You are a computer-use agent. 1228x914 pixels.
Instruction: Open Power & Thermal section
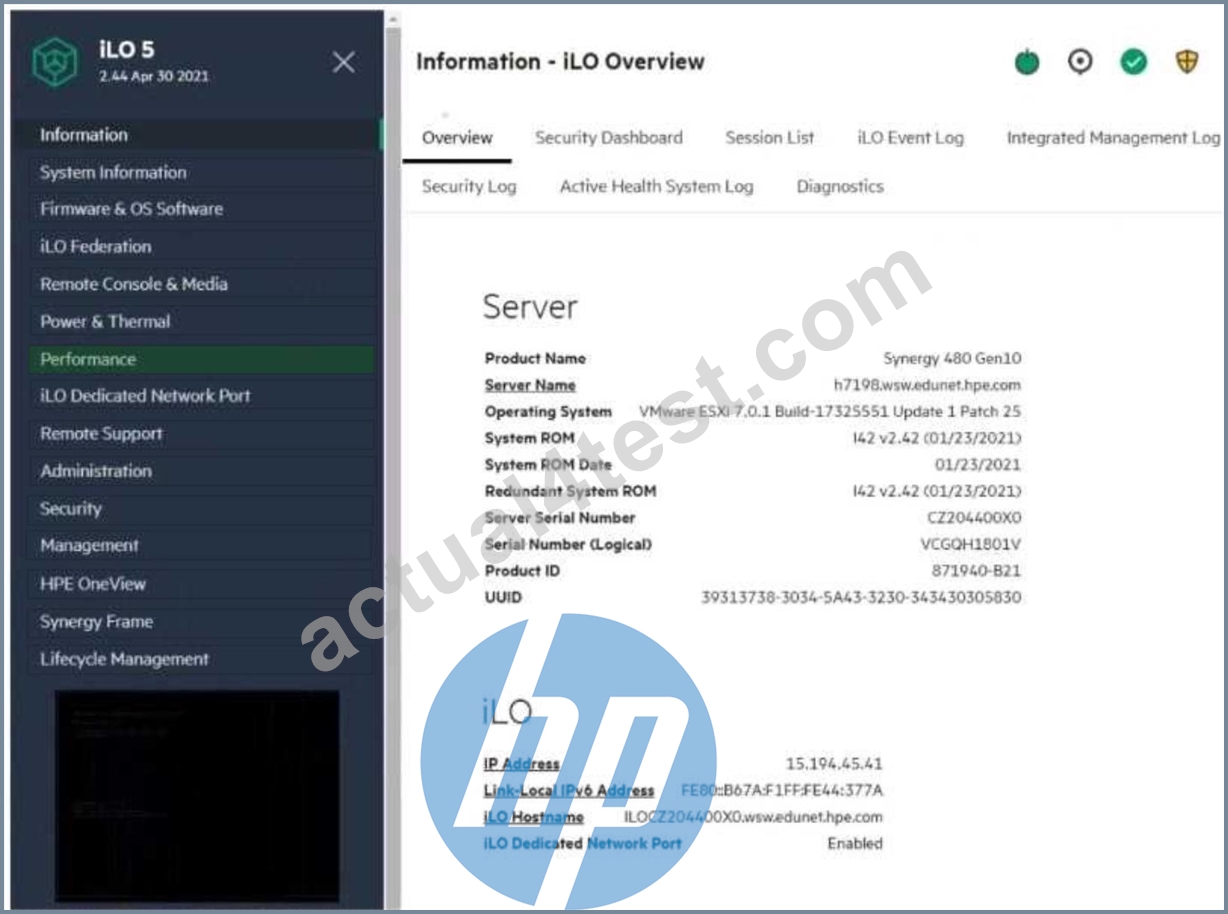203,321
